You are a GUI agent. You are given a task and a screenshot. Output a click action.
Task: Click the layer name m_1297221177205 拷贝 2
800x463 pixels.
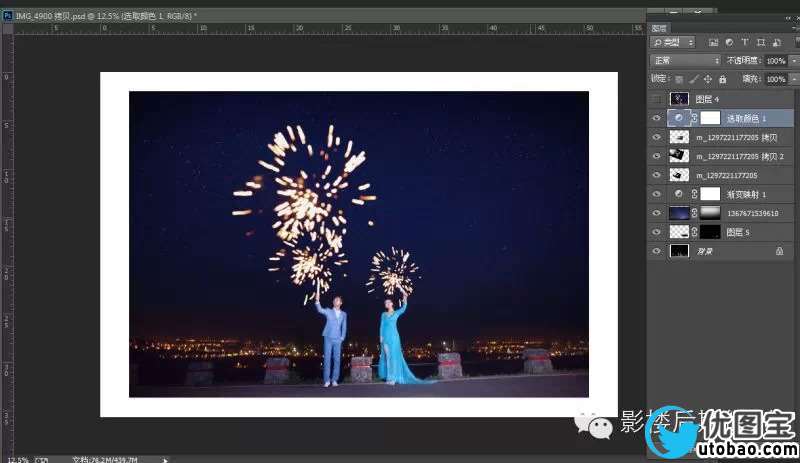pos(740,156)
